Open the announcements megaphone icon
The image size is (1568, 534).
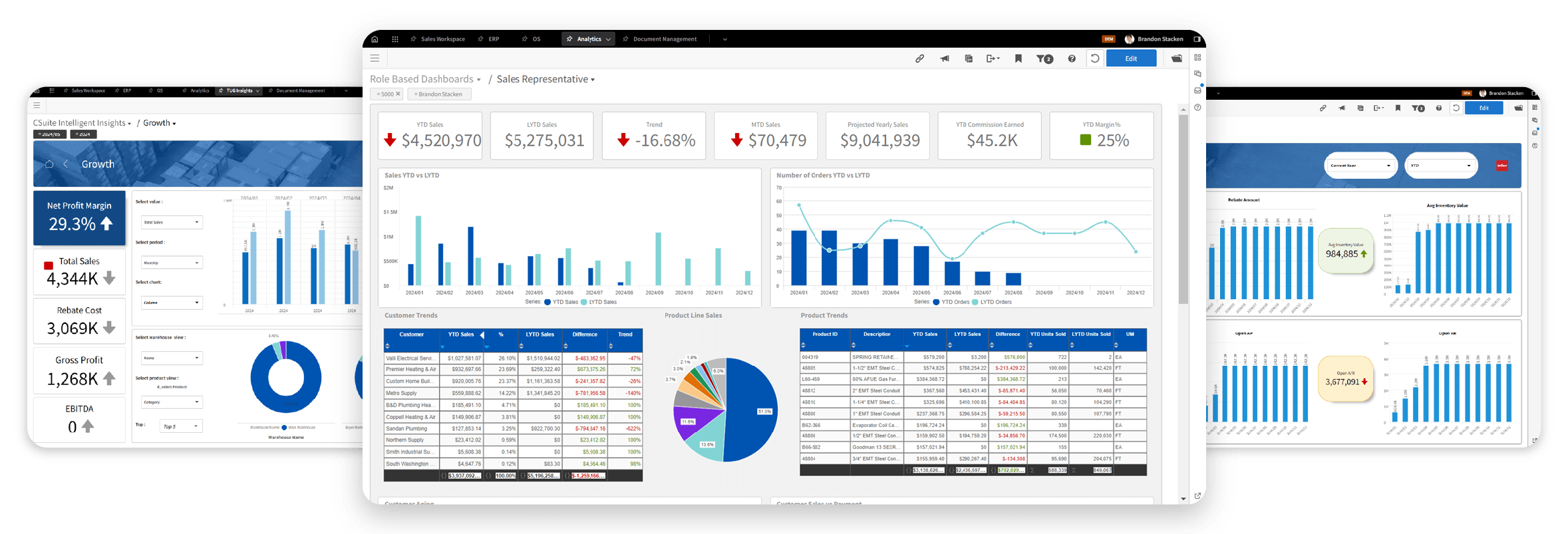tap(944, 59)
